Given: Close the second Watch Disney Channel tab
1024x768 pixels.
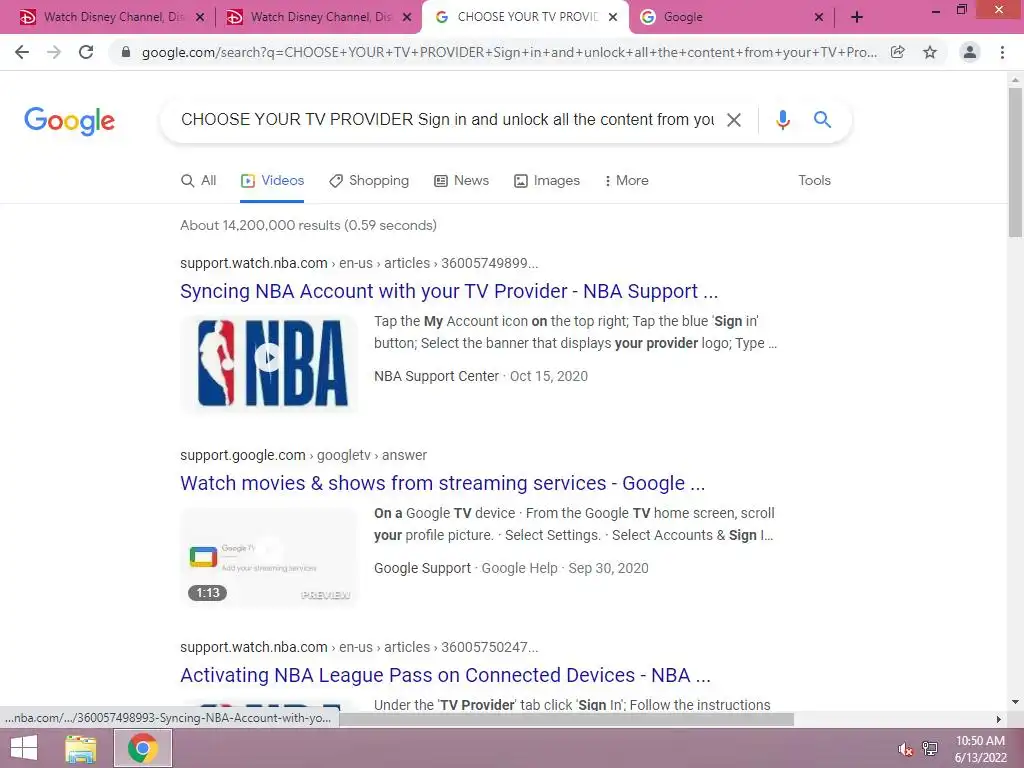Looking at the screenshot, I should 408,18.
